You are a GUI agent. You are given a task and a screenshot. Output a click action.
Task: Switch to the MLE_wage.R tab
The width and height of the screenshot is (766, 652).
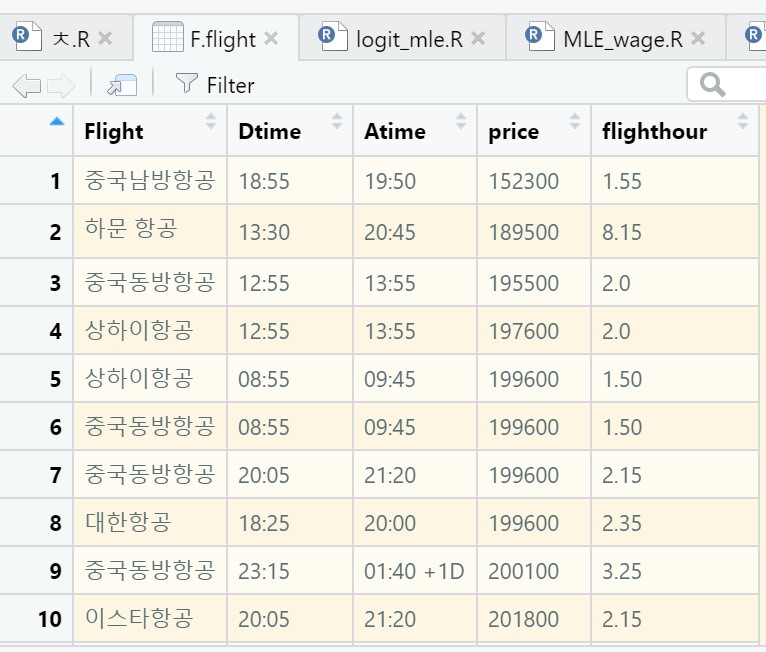coord(616,38)
